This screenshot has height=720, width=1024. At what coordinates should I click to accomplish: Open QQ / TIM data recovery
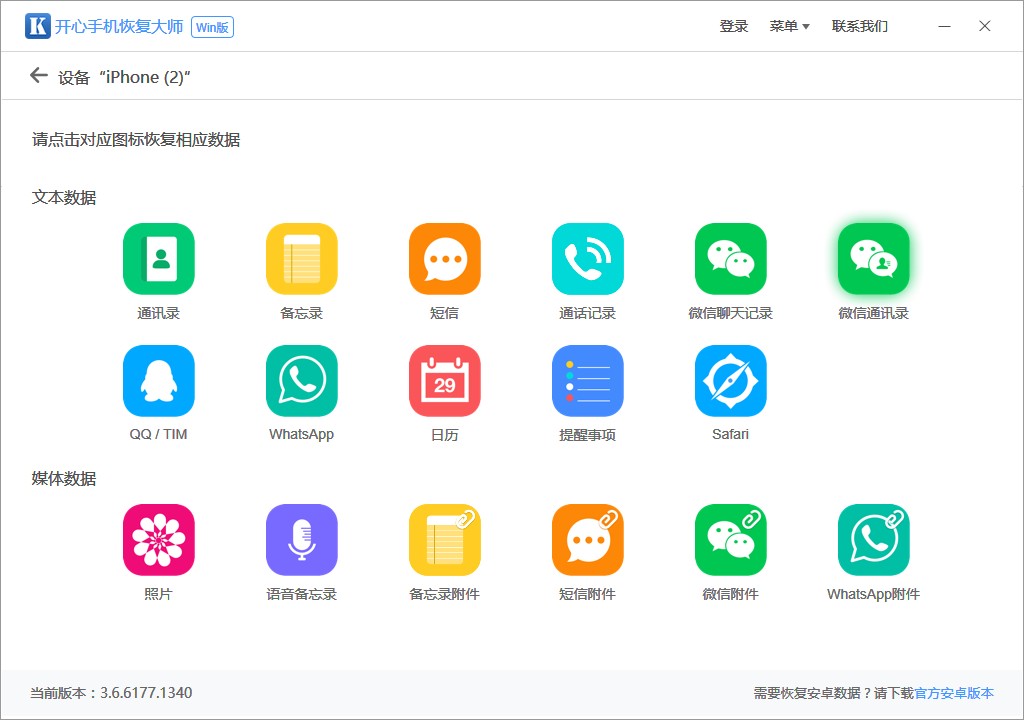[x=158, y=380]
